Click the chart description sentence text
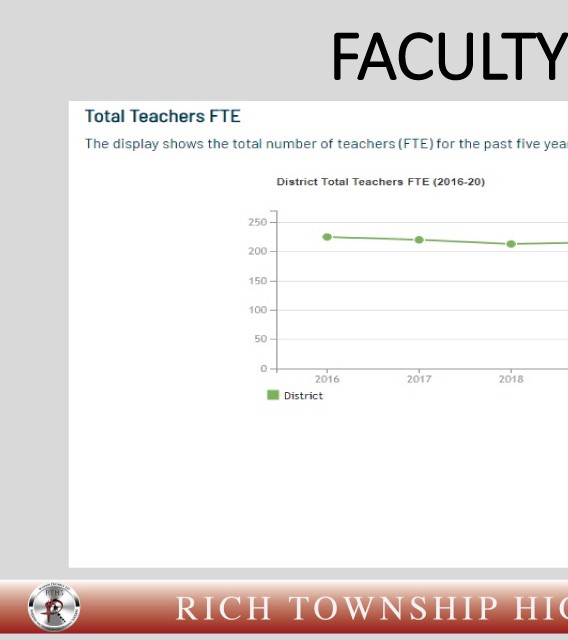568x640 pixels. coord(326,144)
